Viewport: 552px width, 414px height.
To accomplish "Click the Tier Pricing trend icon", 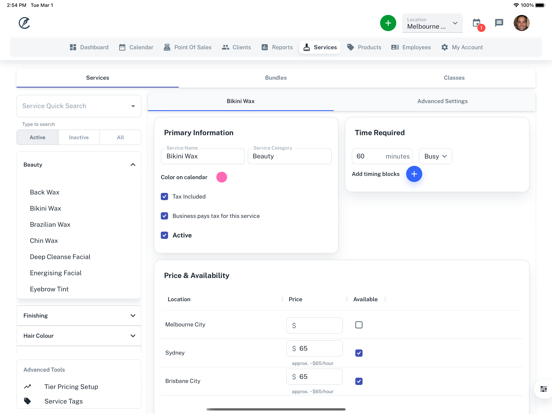I will (x=27, y=387).
